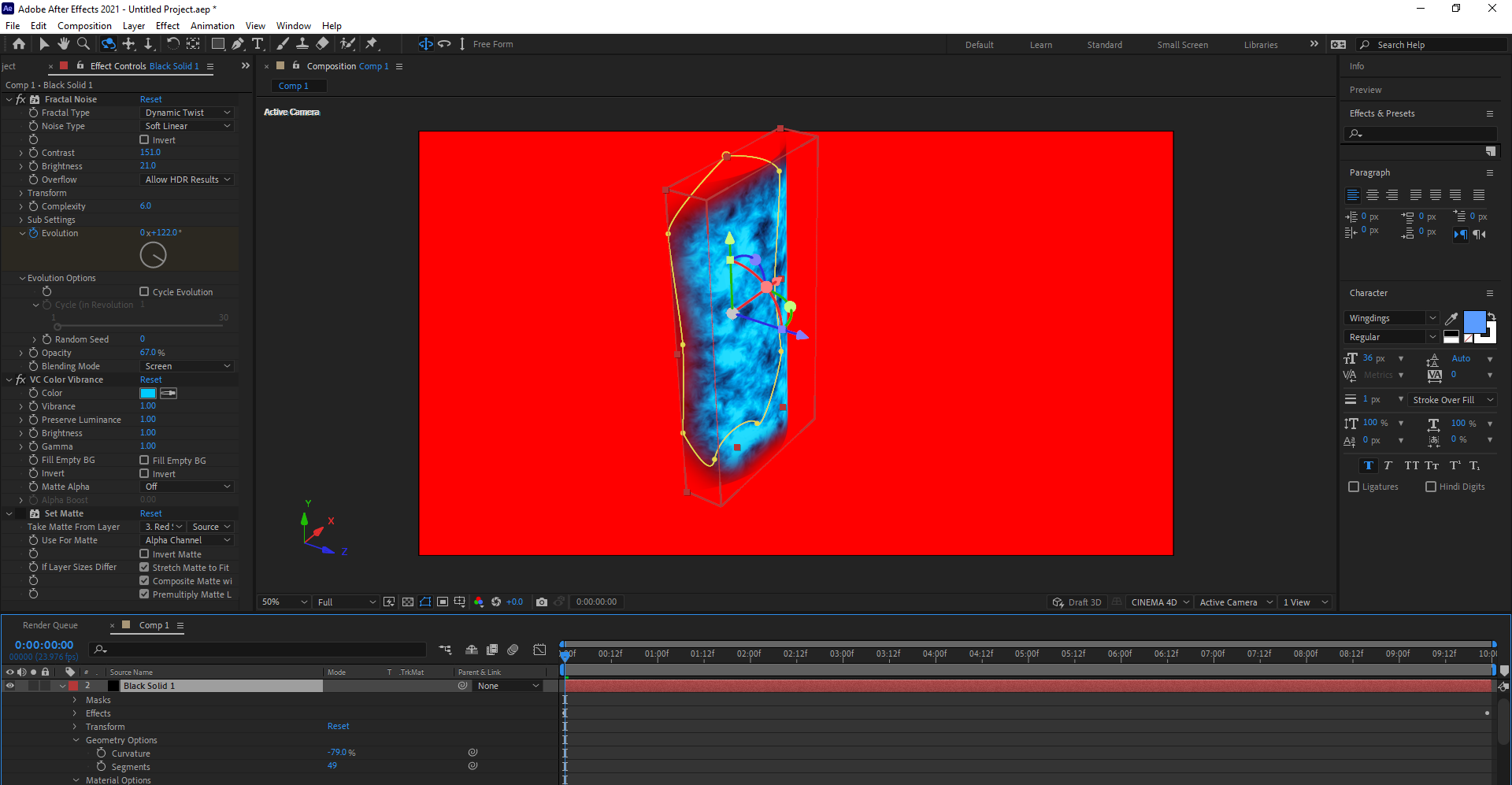Change Noise Type from Soft Linear
Screen dimensions: 1512x785
point(187,125)
